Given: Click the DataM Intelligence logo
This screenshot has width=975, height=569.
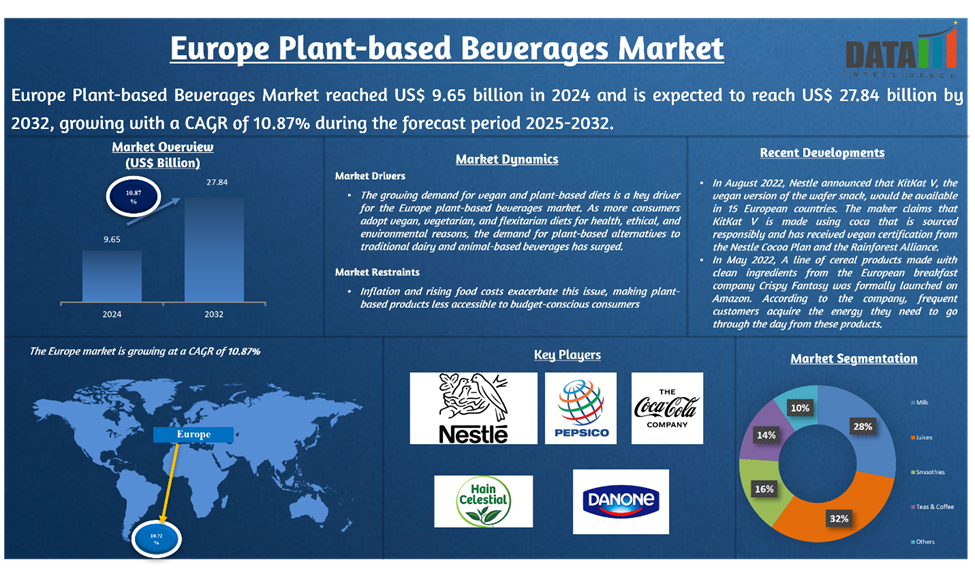Looking at the screenshot, I should (x=901, y=51).
